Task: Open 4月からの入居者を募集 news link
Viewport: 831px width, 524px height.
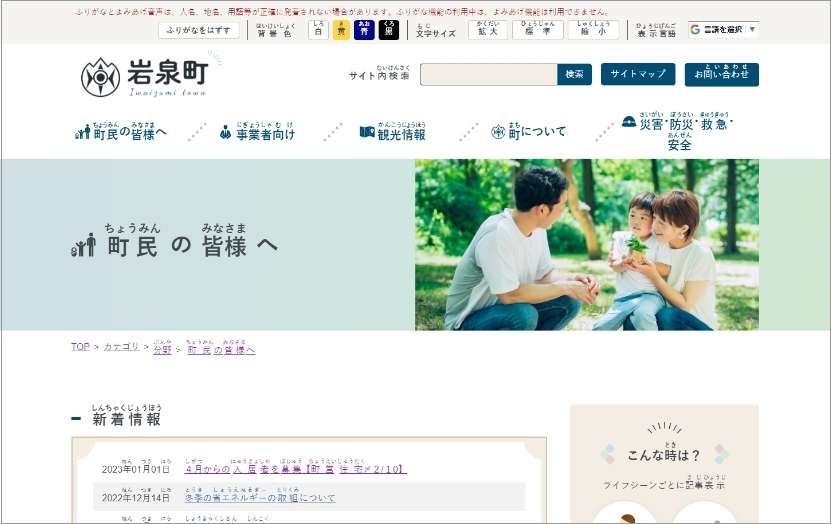Action: point(296,467)
